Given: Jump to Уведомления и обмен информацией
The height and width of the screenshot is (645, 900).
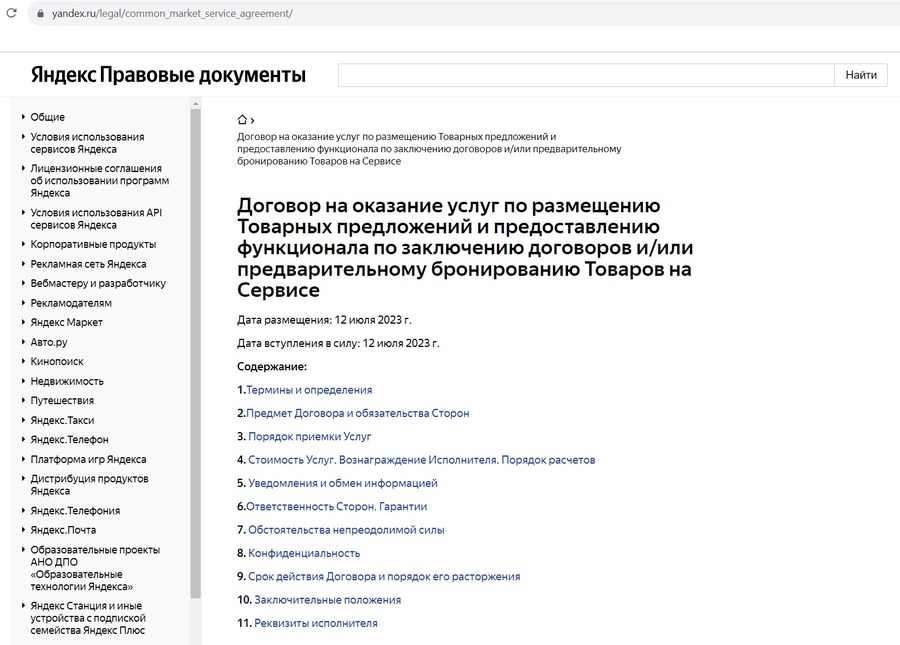Looking at the screenshot, I should click(x=343, y=483).
